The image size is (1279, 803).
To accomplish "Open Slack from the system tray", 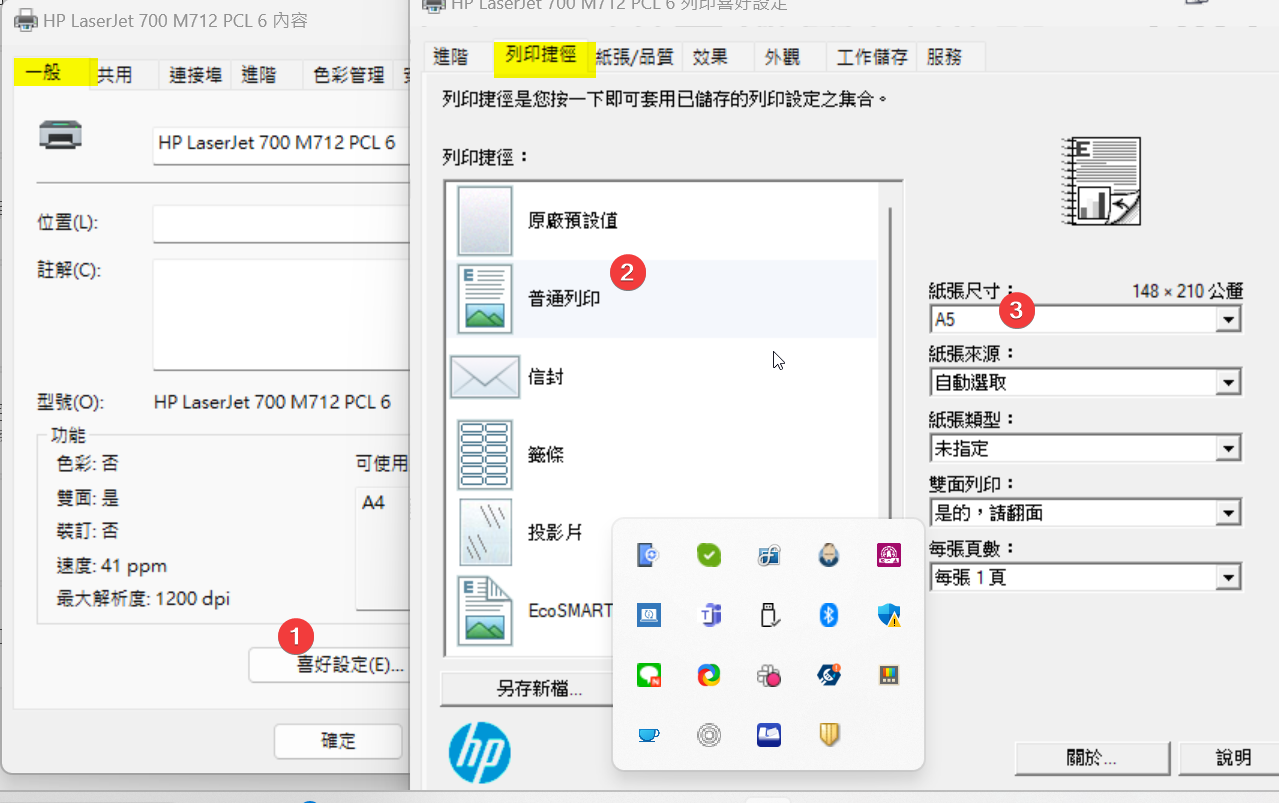I will 768,675.
